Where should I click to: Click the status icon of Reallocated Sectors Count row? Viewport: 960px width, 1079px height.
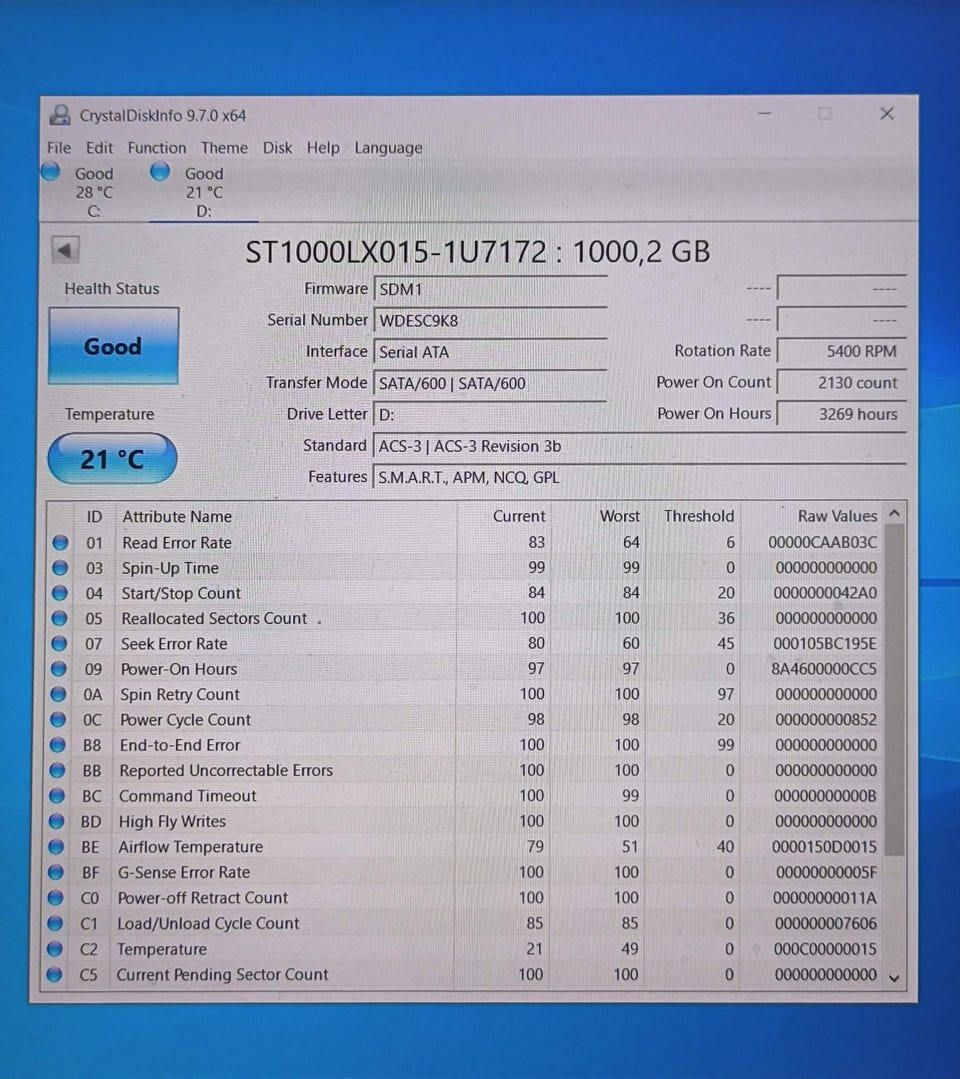(x=59, y=619)
